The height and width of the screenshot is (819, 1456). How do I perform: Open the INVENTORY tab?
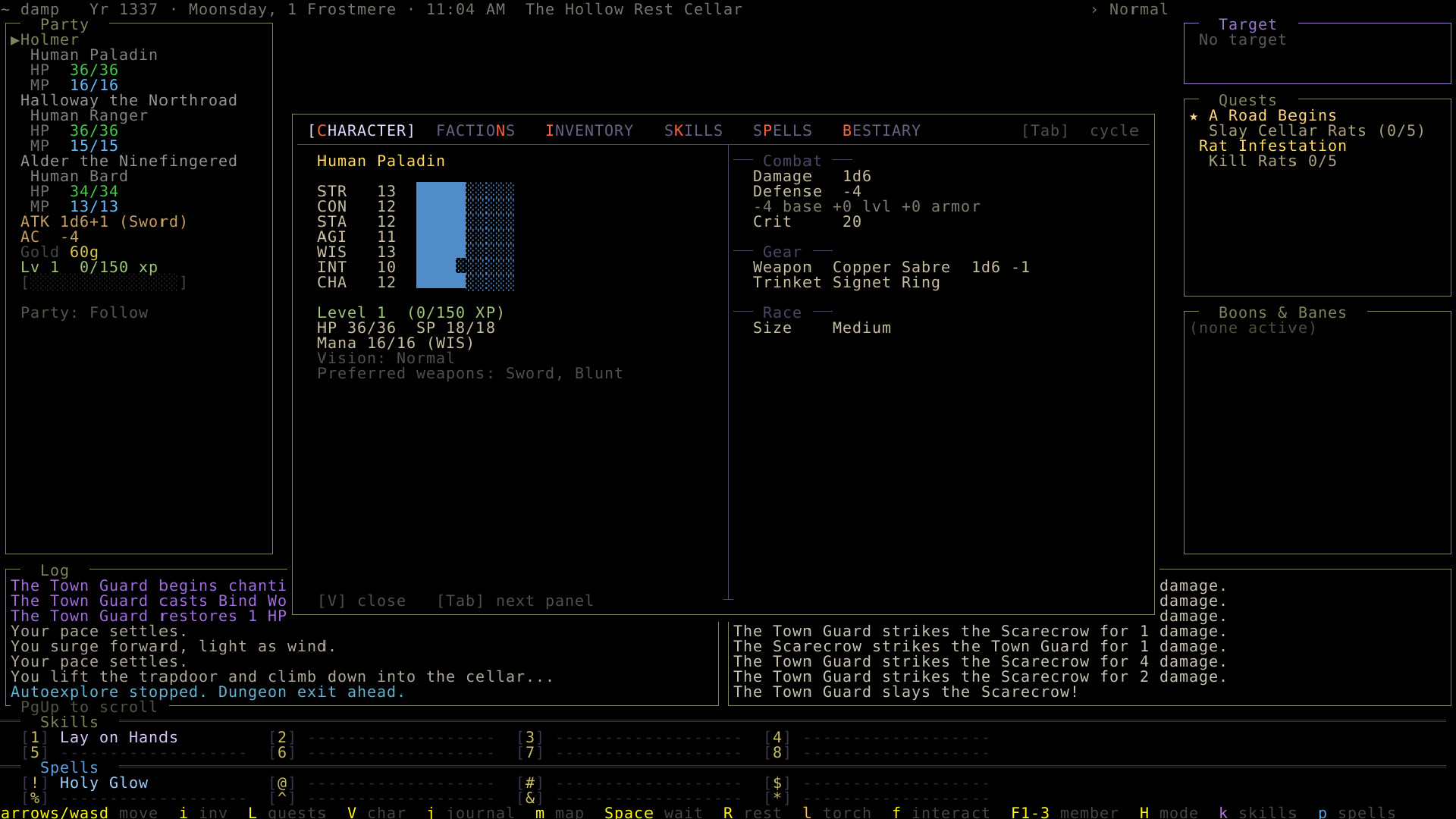(589, 130)
